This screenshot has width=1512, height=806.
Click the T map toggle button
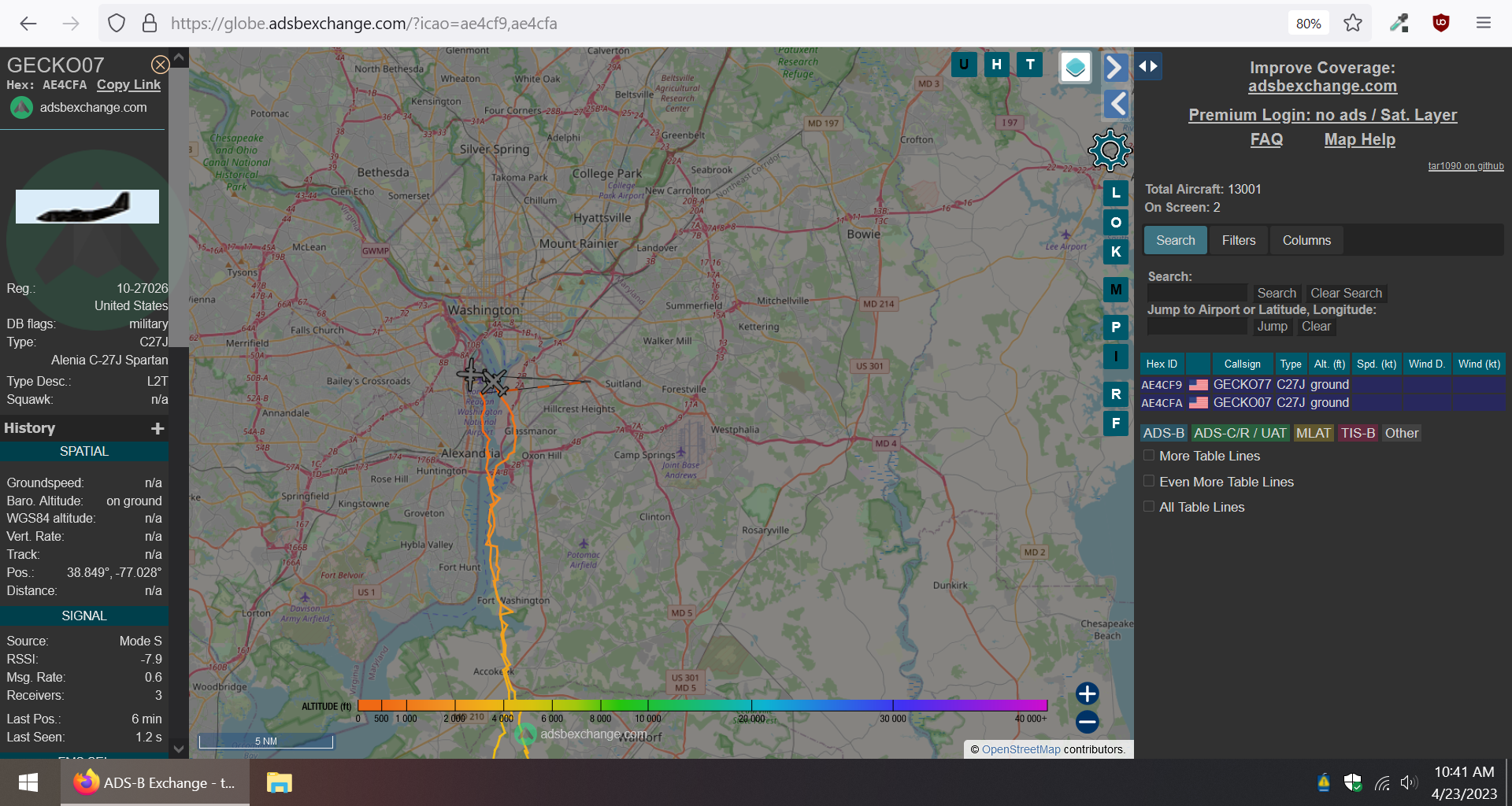(1030, 65)
